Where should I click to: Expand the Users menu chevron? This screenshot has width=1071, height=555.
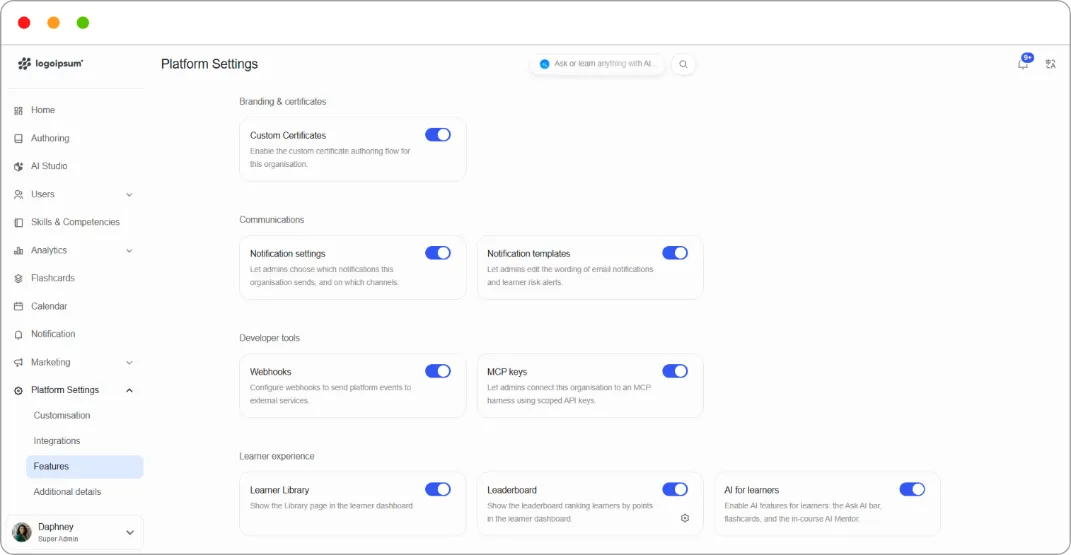(129, 195)
